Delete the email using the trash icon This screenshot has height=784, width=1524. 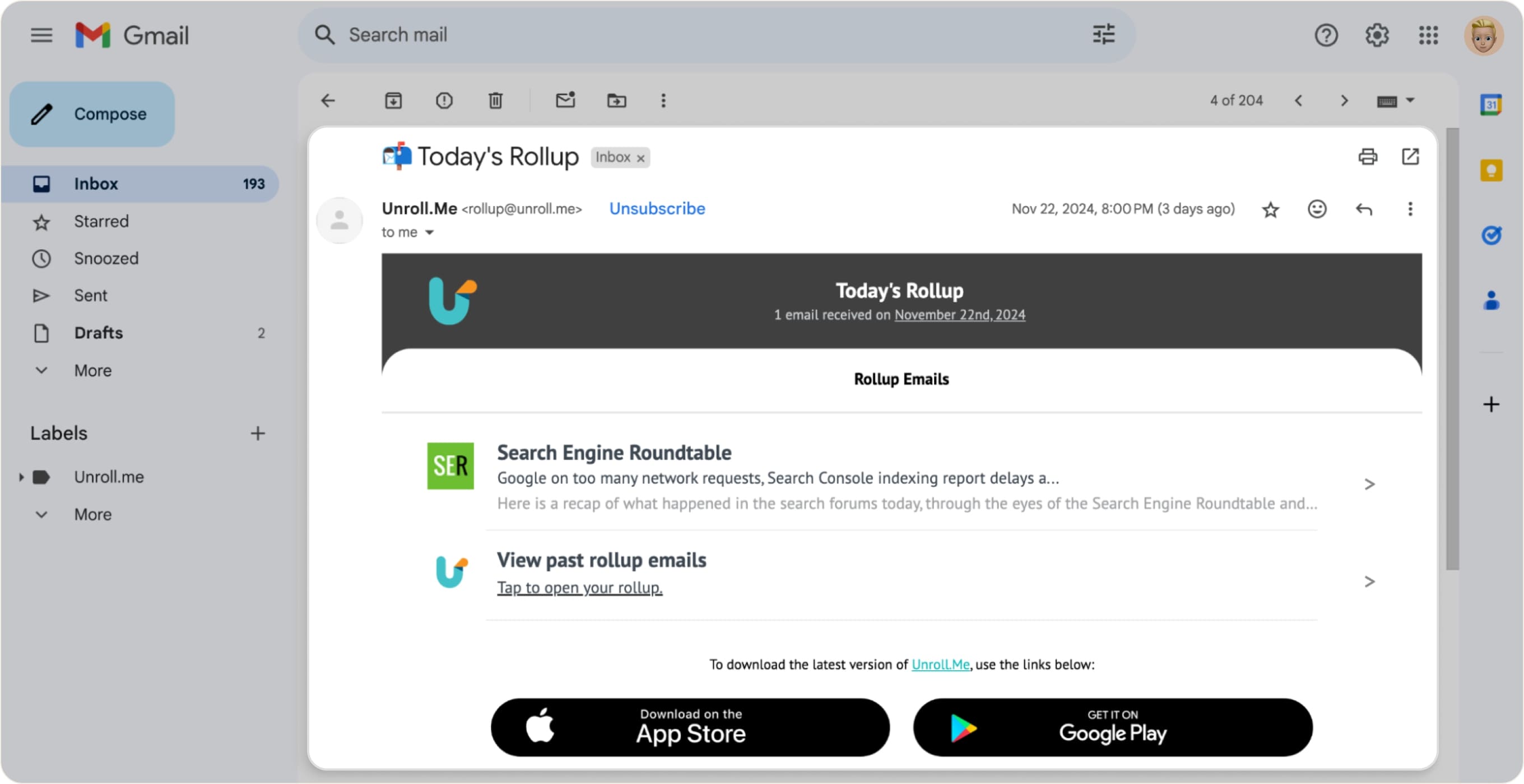[496, 100]
